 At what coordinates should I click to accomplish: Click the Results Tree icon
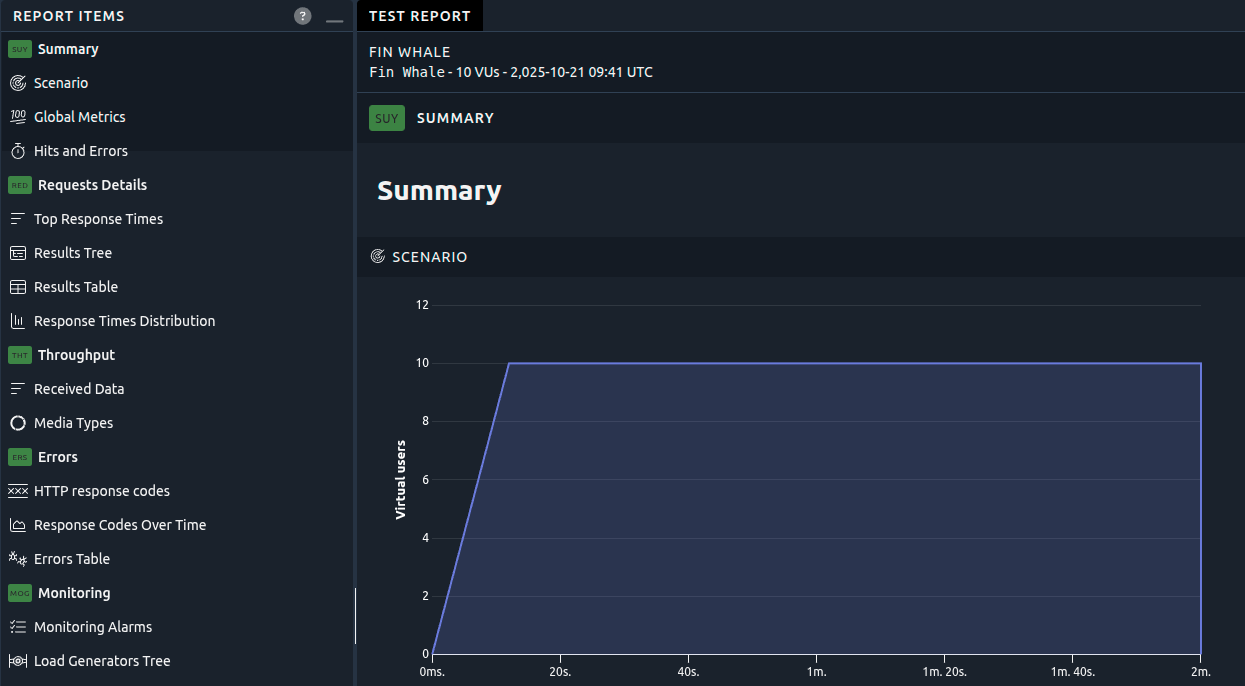(x=18, y=253)
